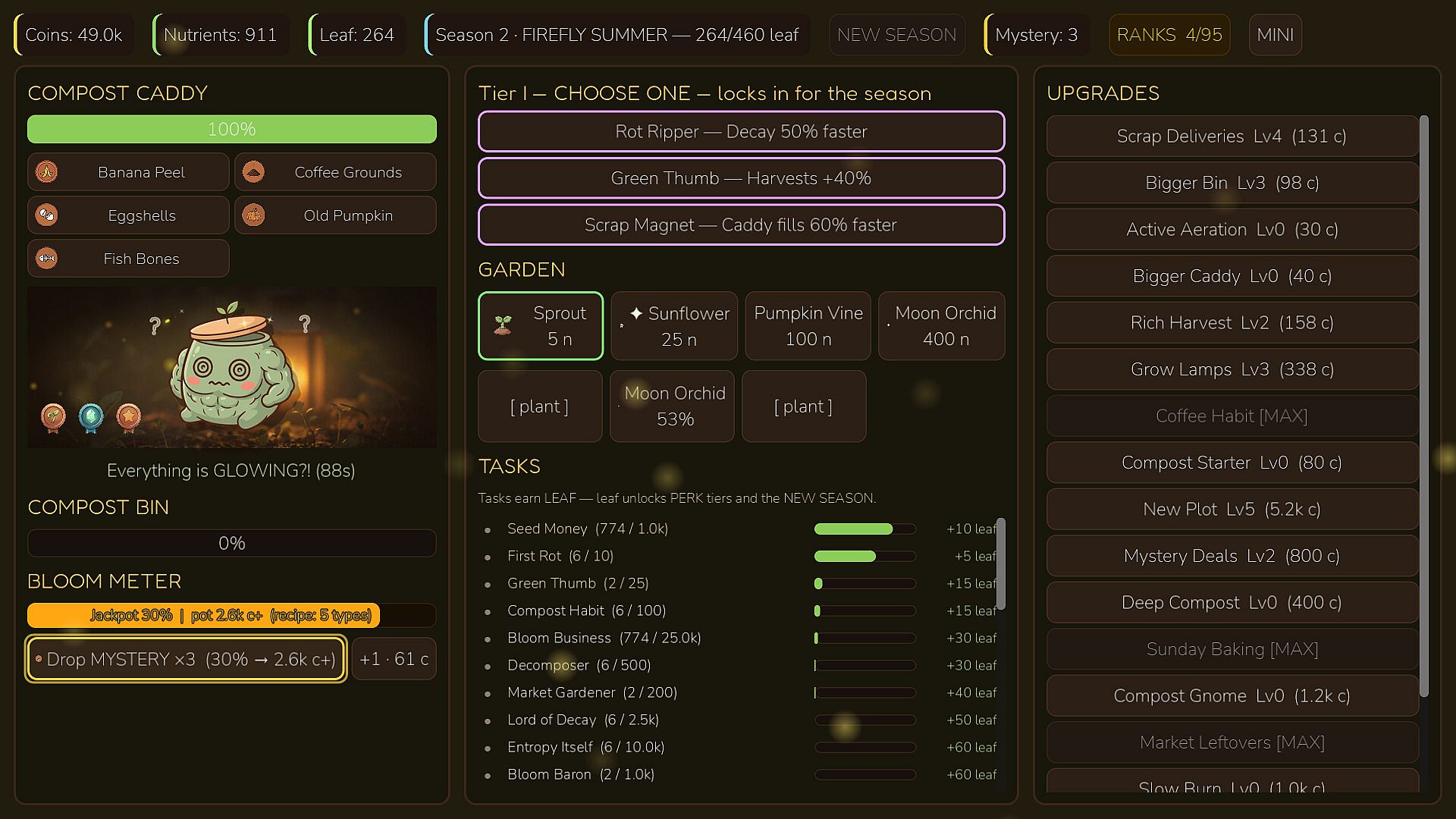Click the Season 2 Firefly Summer status

(x=617, y=35)
